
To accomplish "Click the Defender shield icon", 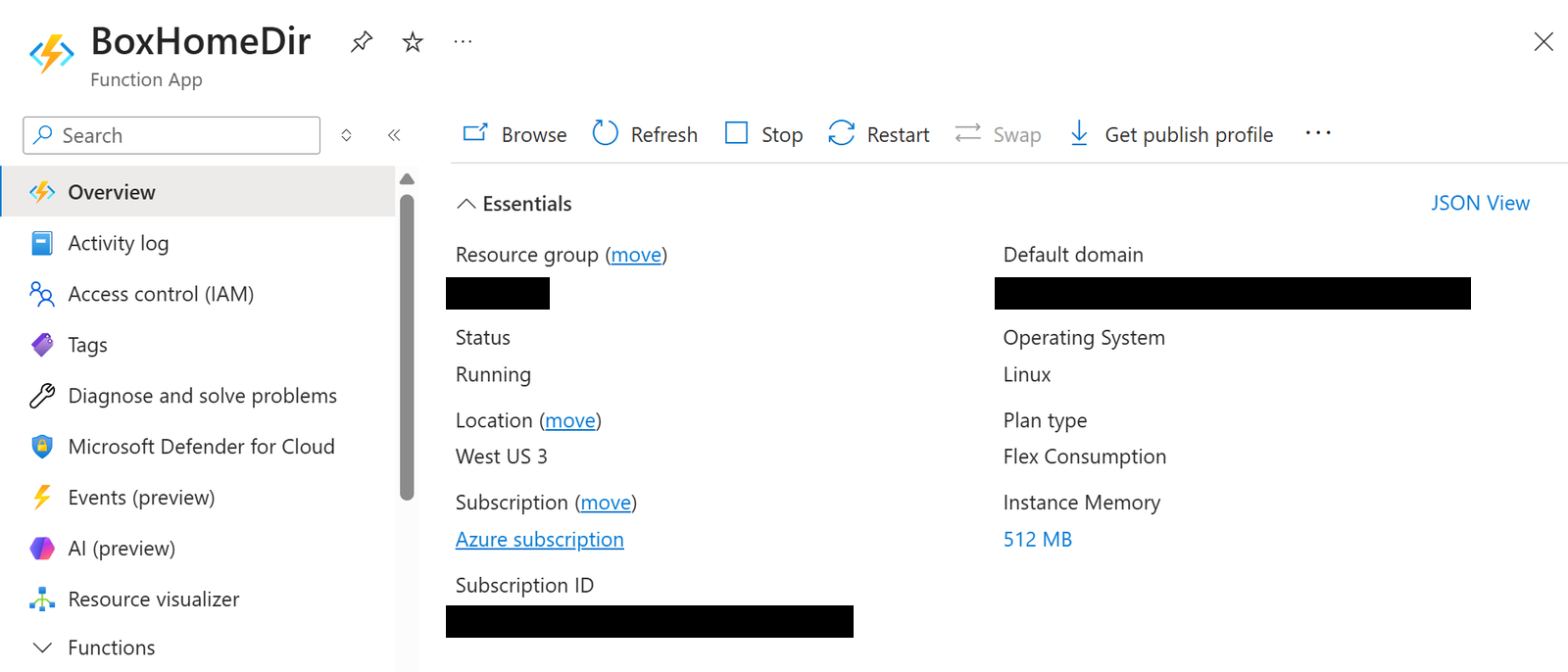I will pos(42,447).
